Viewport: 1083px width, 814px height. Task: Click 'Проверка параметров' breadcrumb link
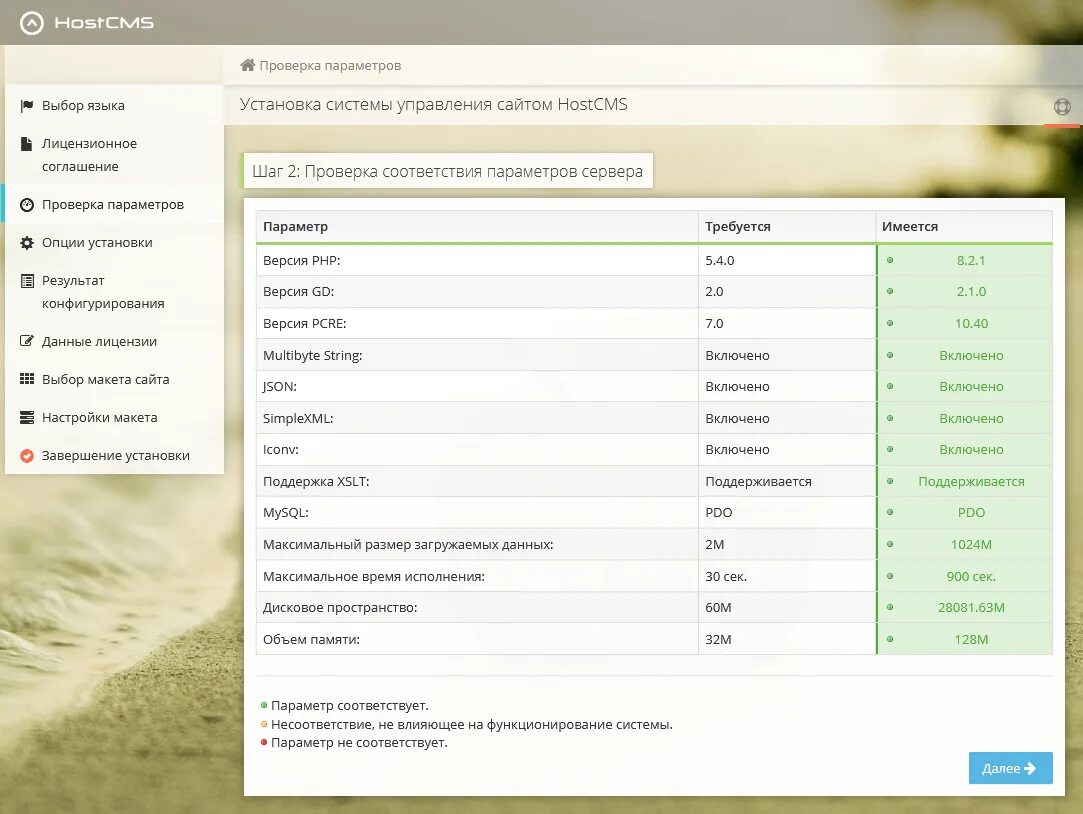coord(330,66)
